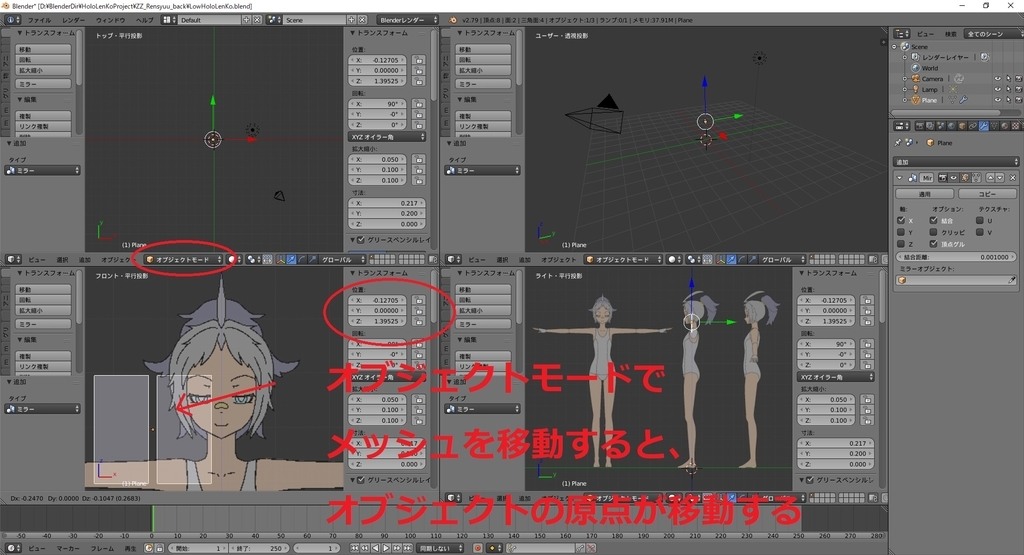
Task: Toggle the Mirror X axis checkbox
Action: click(901, 220)
